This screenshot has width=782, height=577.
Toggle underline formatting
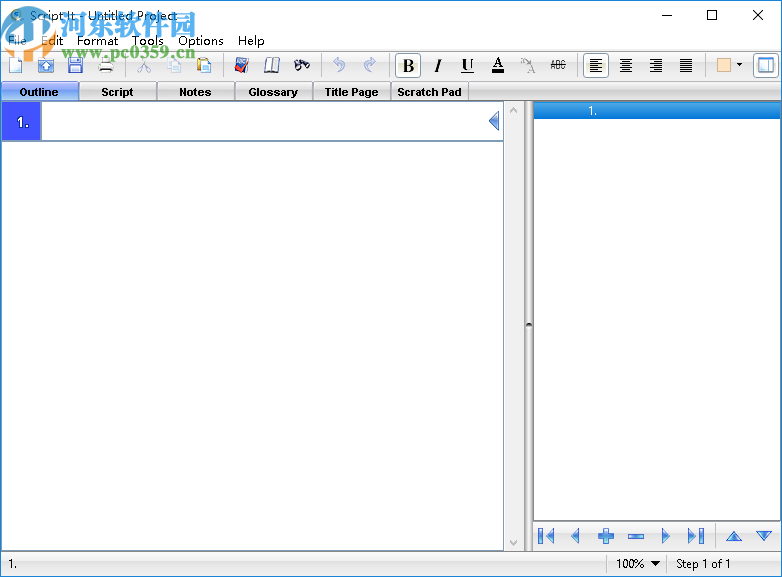pos(467,65)
